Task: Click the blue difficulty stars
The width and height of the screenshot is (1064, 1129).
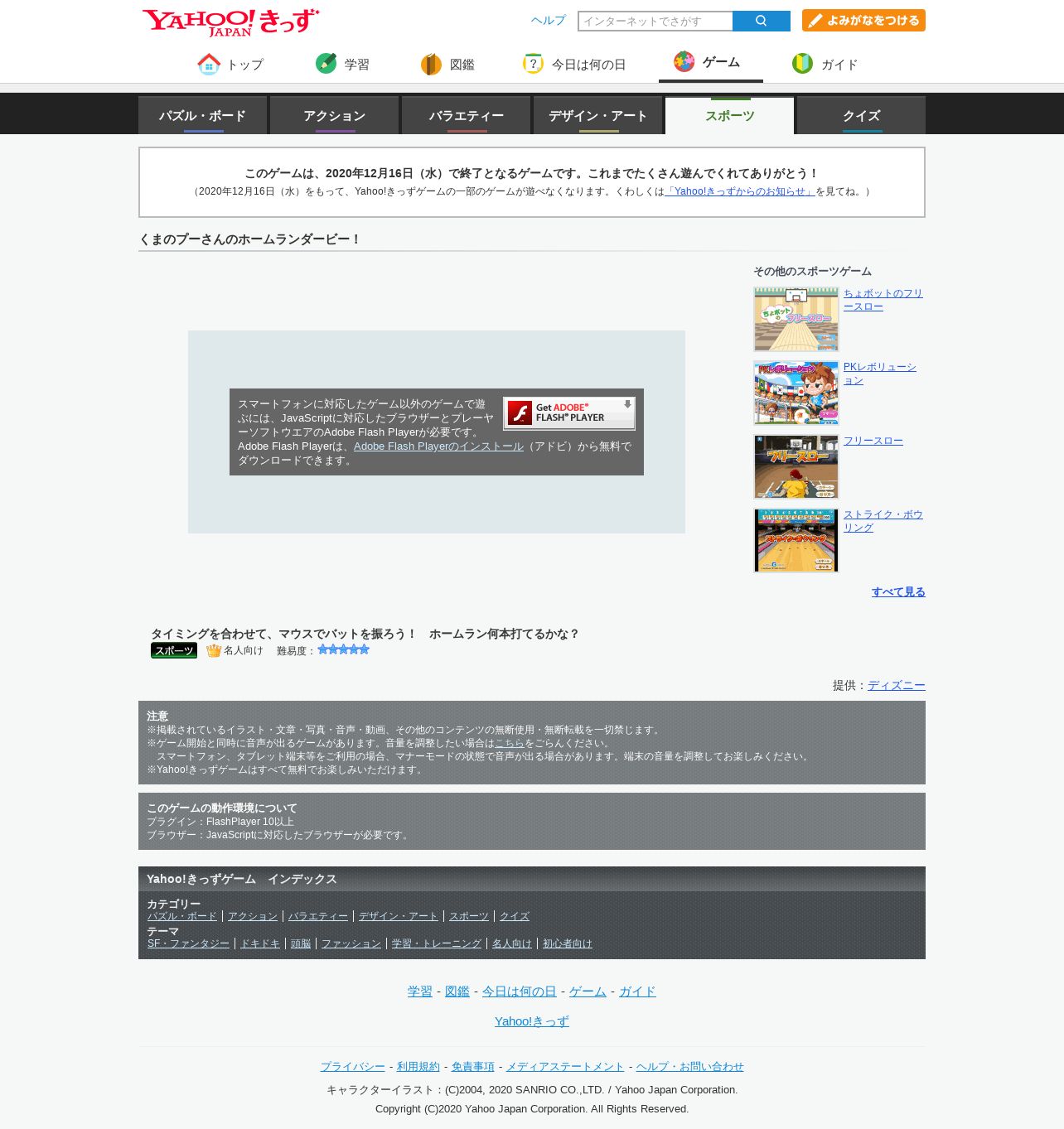Action: click(343, 649)
